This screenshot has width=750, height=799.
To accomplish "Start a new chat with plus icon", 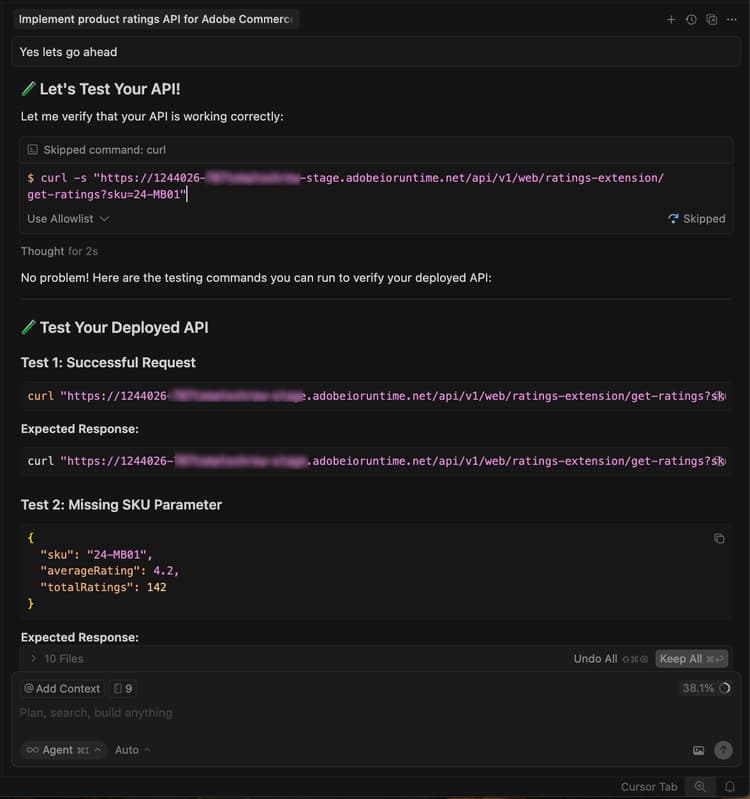I will tap(671, 19).
